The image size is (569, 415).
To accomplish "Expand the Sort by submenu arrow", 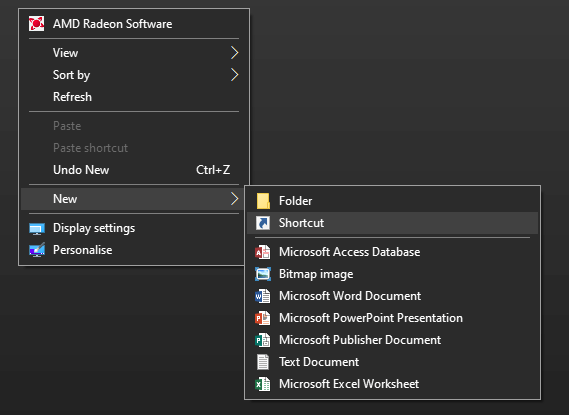I will [x=234, y=75].
